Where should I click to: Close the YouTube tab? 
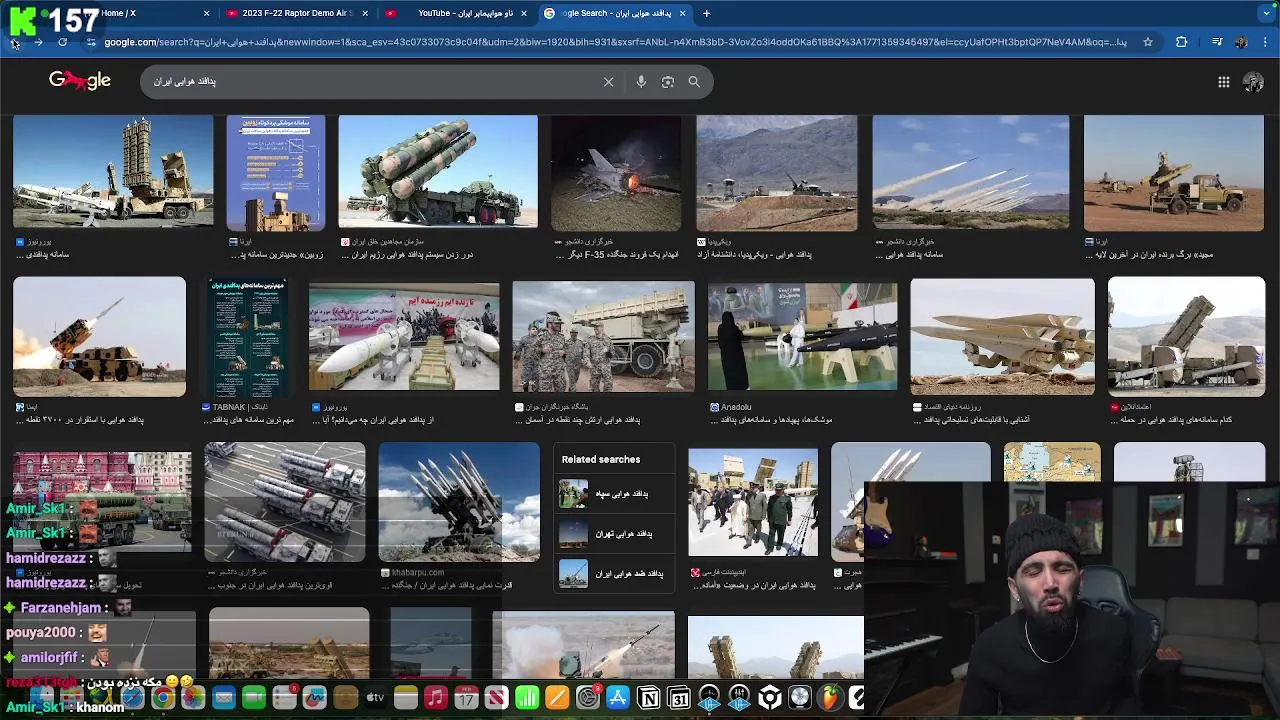pyautogui.click(x=524, y=13)
